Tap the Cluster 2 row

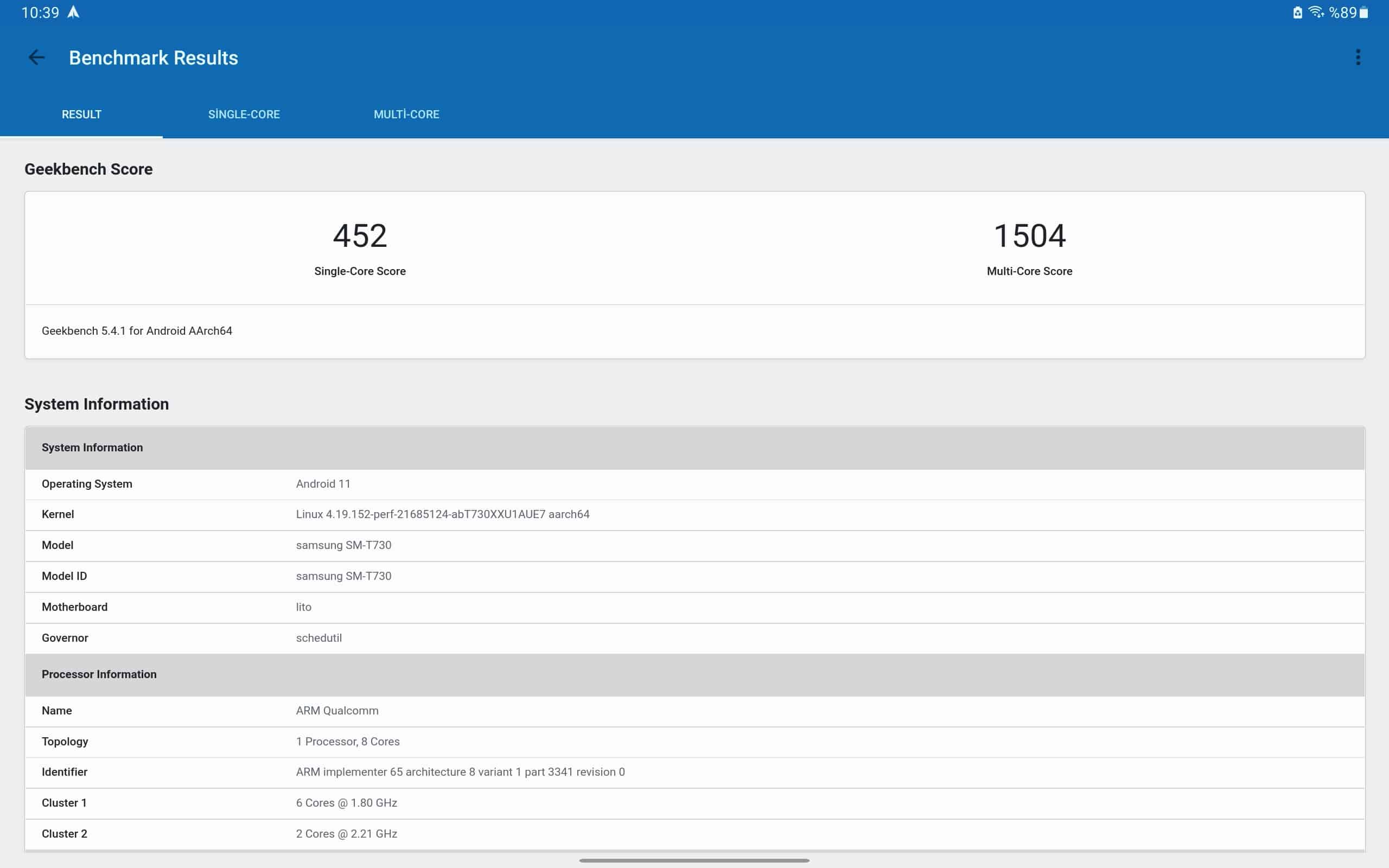pyautogui.click(x=694, y=834)
